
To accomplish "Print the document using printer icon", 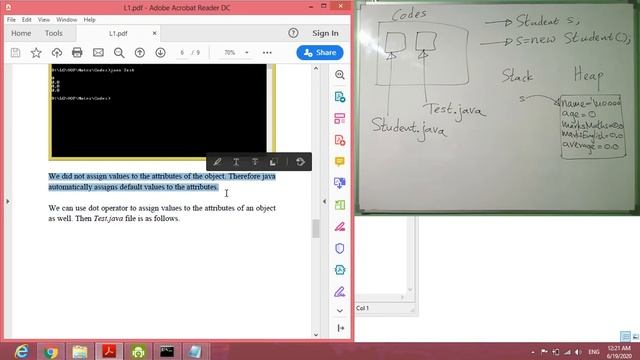I will pyautogui.click(x=77, y=53).
